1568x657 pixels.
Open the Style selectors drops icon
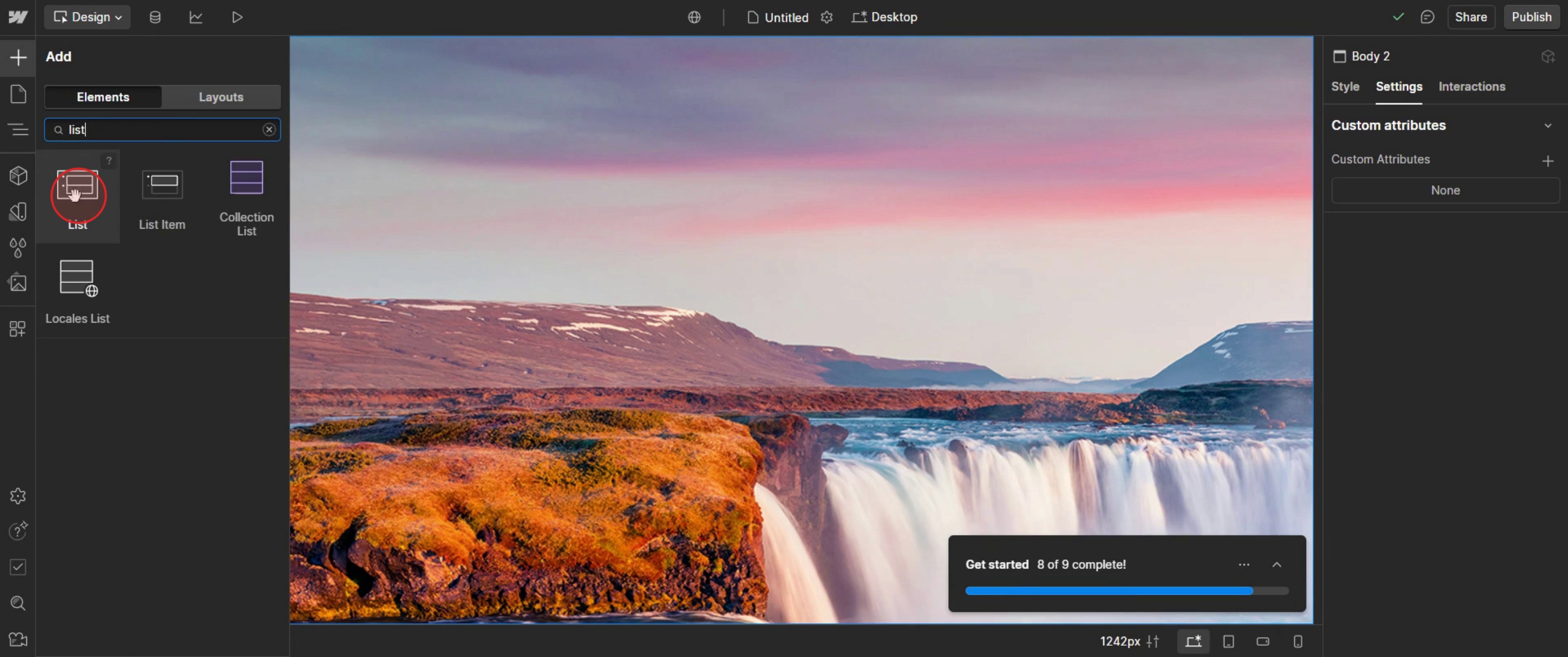pos(18,247)
